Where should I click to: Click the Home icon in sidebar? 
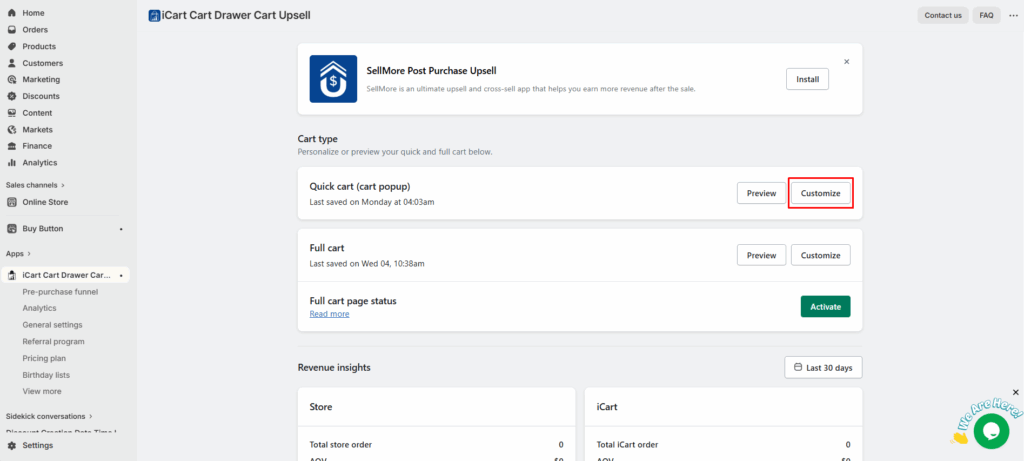[x=12, y=13]
